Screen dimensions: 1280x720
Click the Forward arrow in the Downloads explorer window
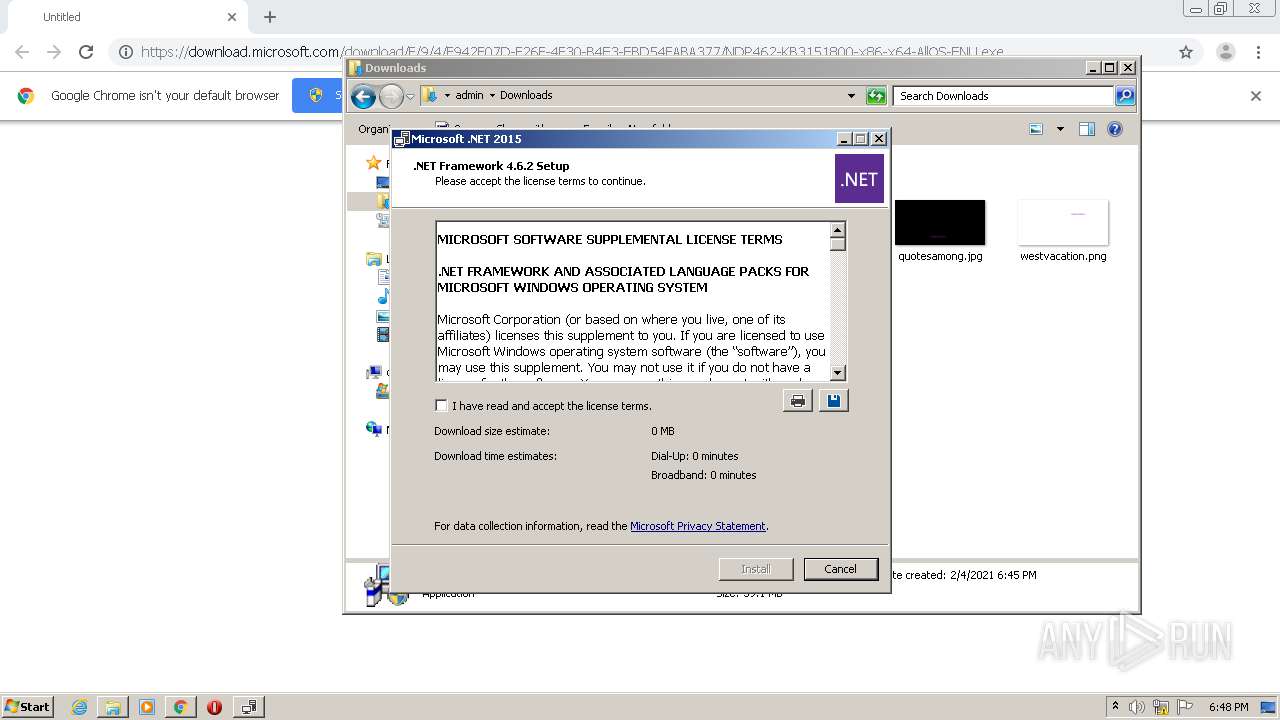(x=391, y=96)
